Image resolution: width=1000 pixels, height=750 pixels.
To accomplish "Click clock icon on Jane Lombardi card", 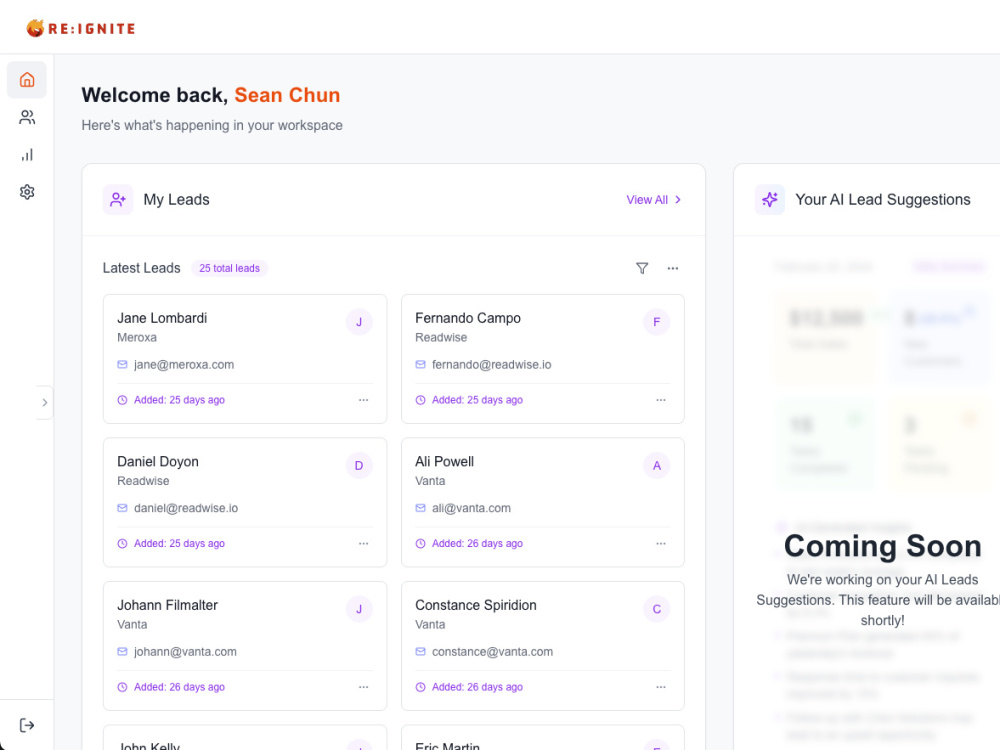I will point(122,400).
